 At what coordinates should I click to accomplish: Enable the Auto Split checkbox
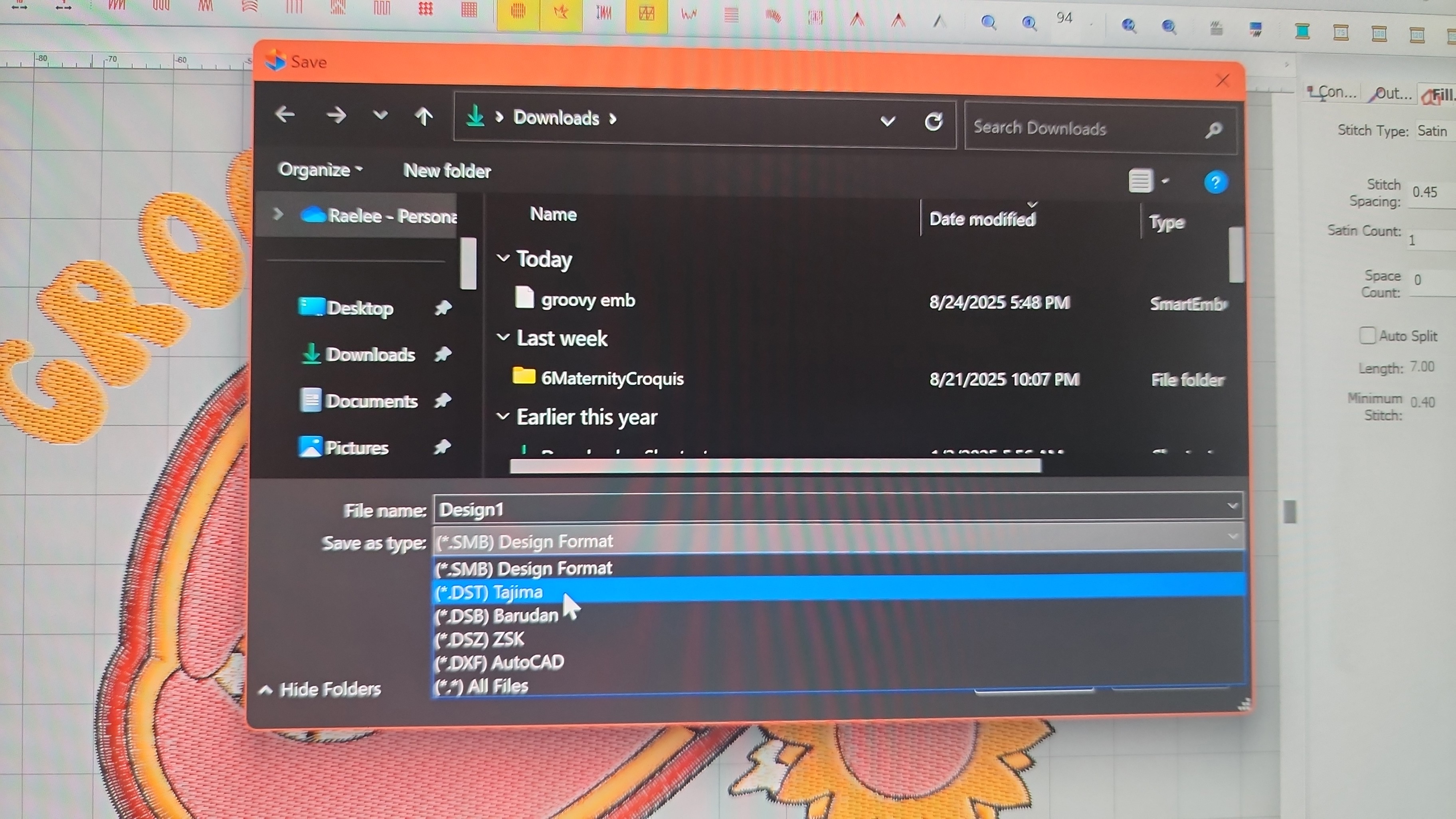[x=1368, y=335]
